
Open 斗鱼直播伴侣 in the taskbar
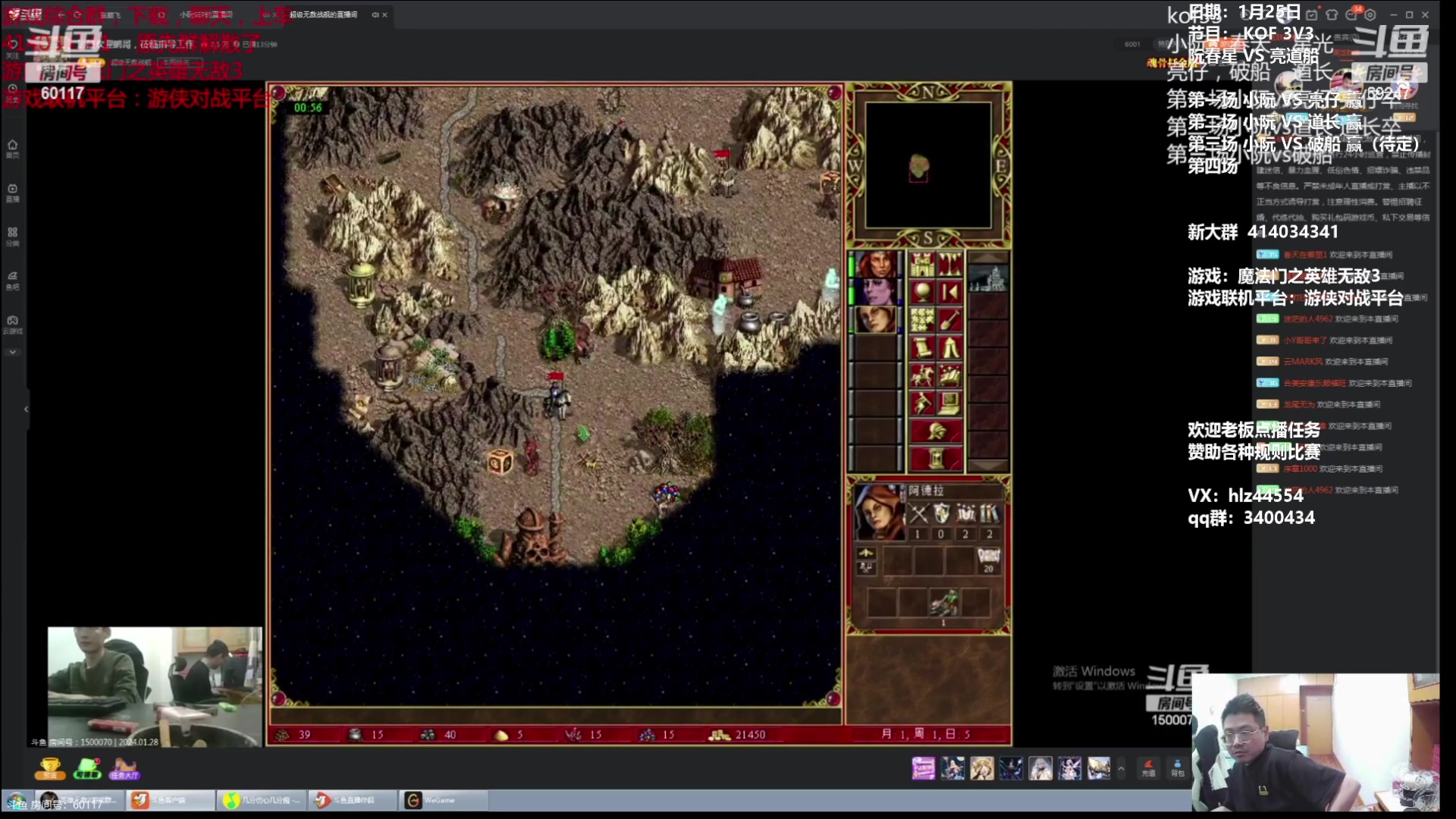point(353,800)
